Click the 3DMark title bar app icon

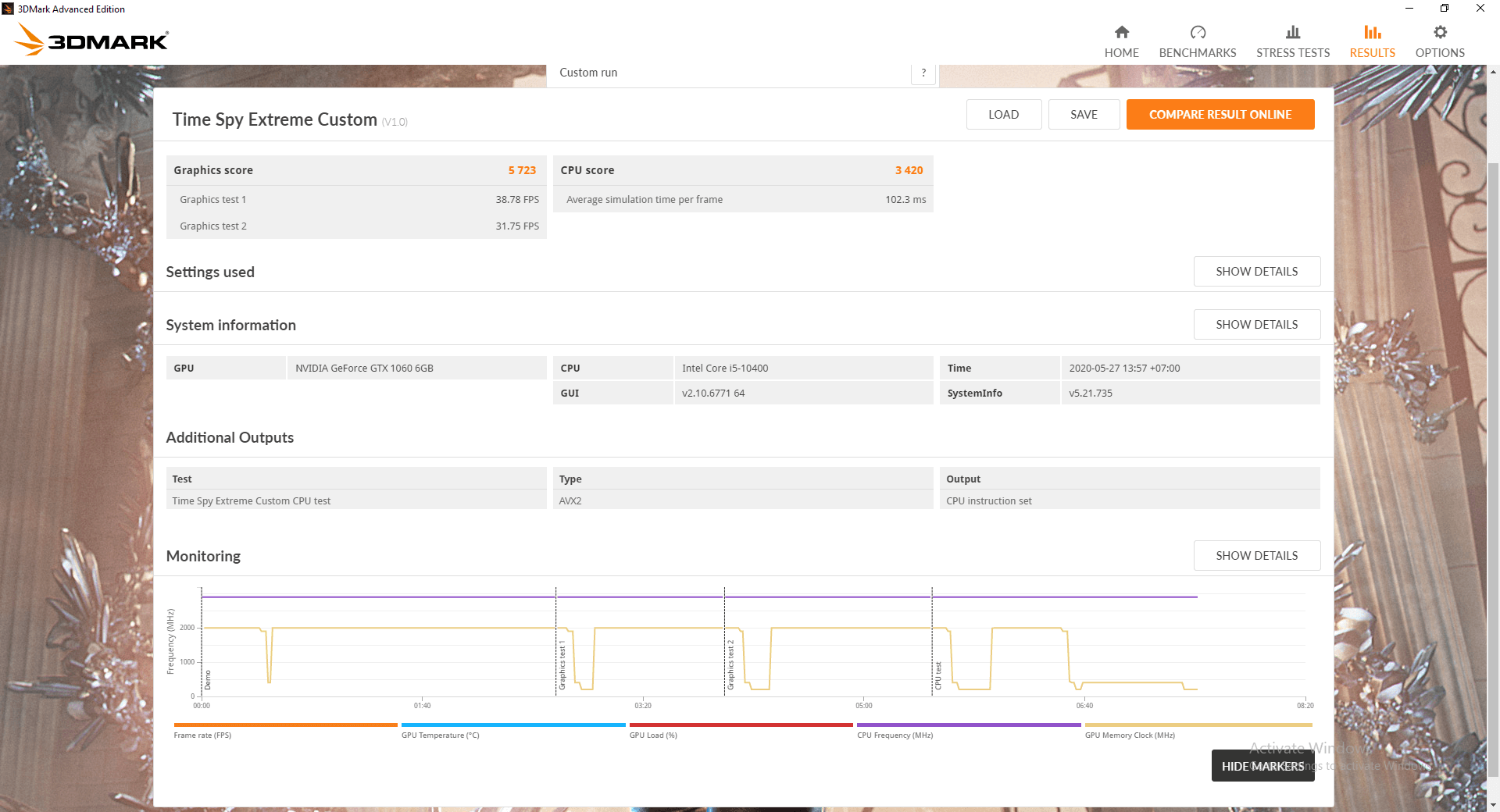pos(8,9)
